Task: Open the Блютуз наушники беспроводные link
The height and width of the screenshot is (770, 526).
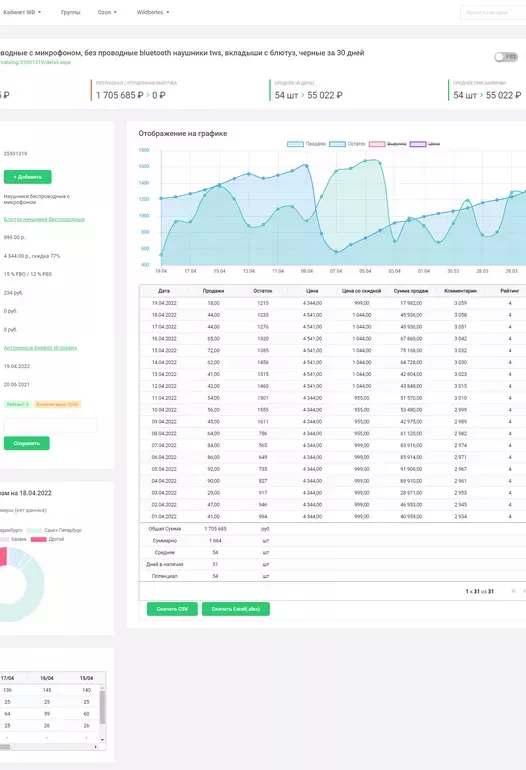Action: (x=44, y=219)
